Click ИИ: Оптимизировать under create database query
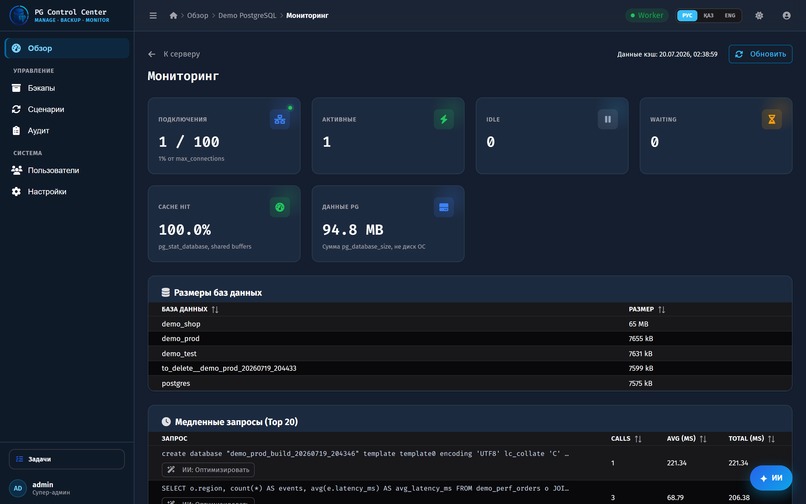Viewport: 806px width, 504px height. point(208,470)
